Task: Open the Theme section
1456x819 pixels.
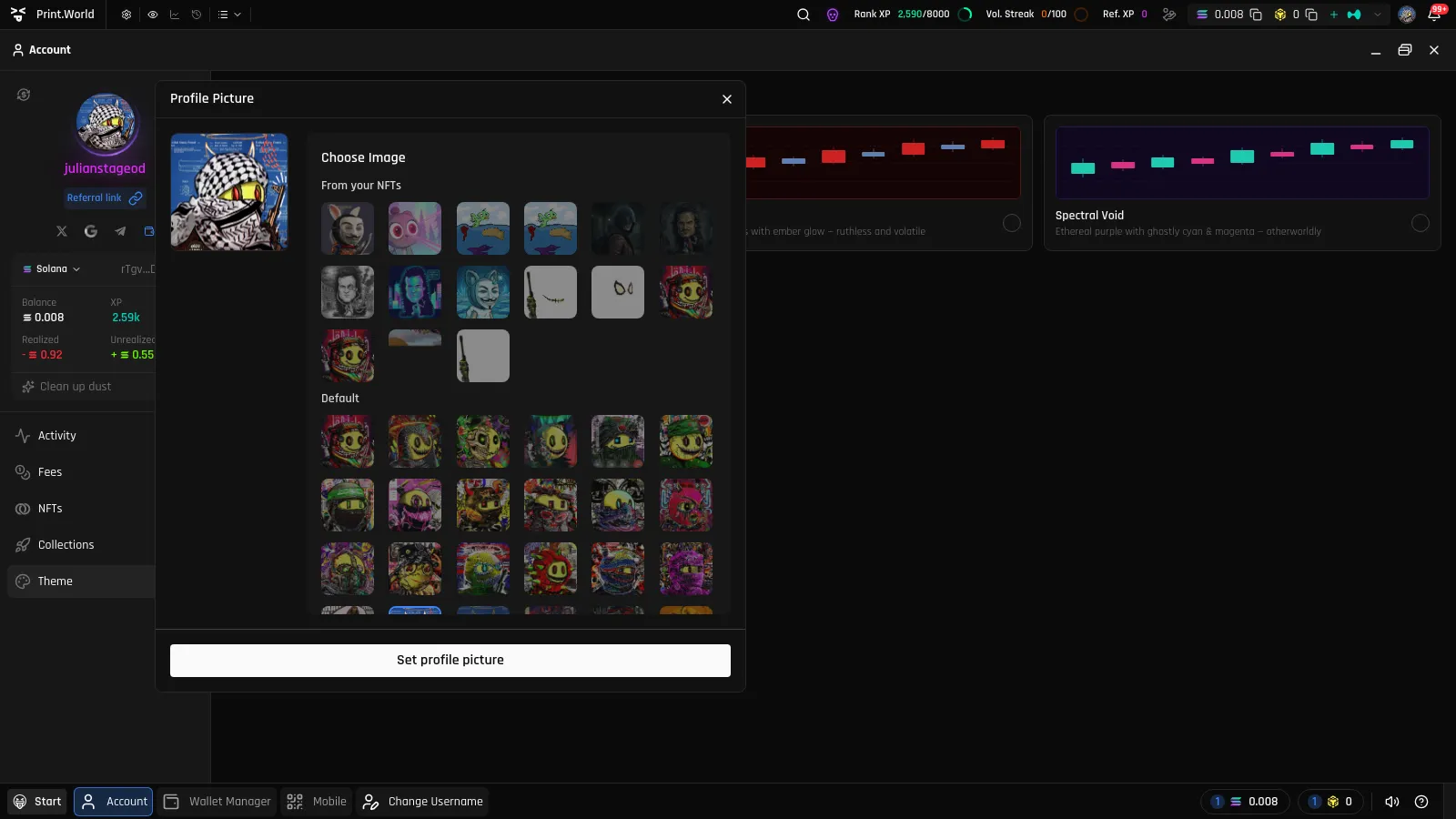Action: 81,581
